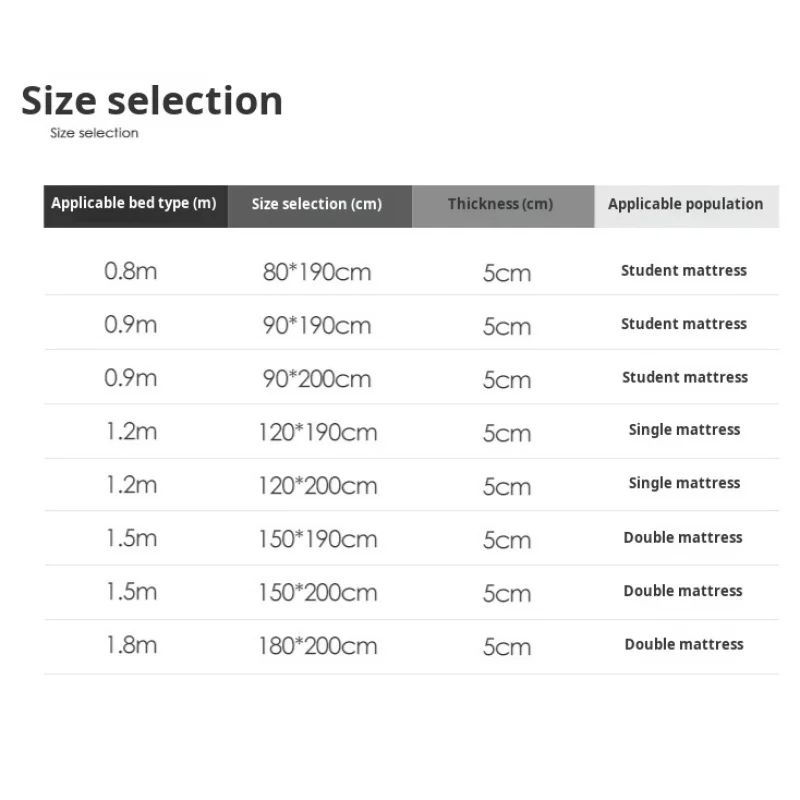Choose the 80*190cm size option
Image resolution: width=800 pixels, height=800 pixels.
(317, 272)
